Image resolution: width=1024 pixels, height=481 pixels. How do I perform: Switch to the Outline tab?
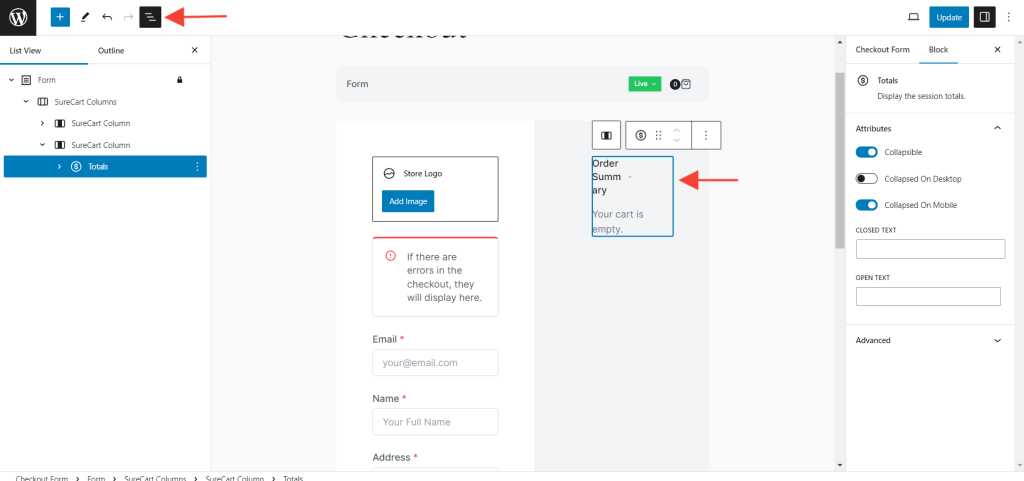[111, 50]
